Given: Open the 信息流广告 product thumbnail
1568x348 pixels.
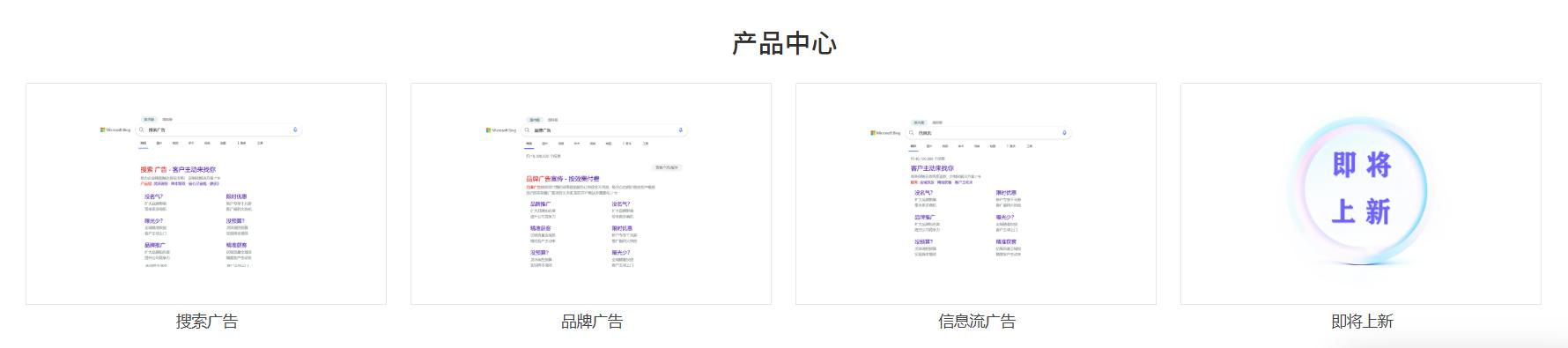Looking at the screenshot, I should tap(976, 194).
